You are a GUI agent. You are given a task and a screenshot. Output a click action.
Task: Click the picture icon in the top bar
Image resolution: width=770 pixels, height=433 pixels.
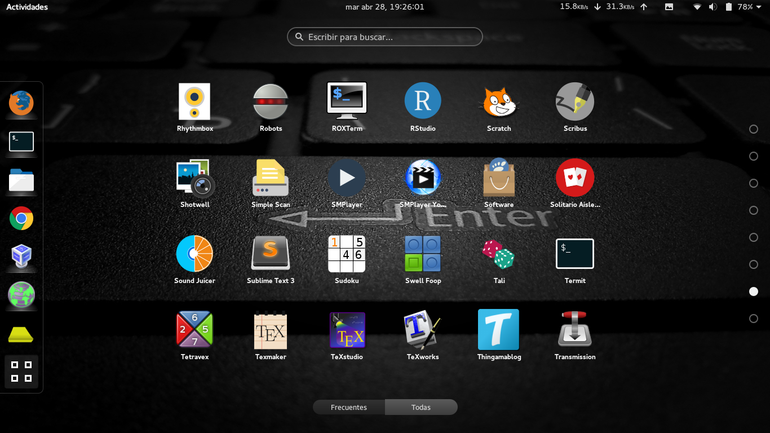click(x=669, y=7)
